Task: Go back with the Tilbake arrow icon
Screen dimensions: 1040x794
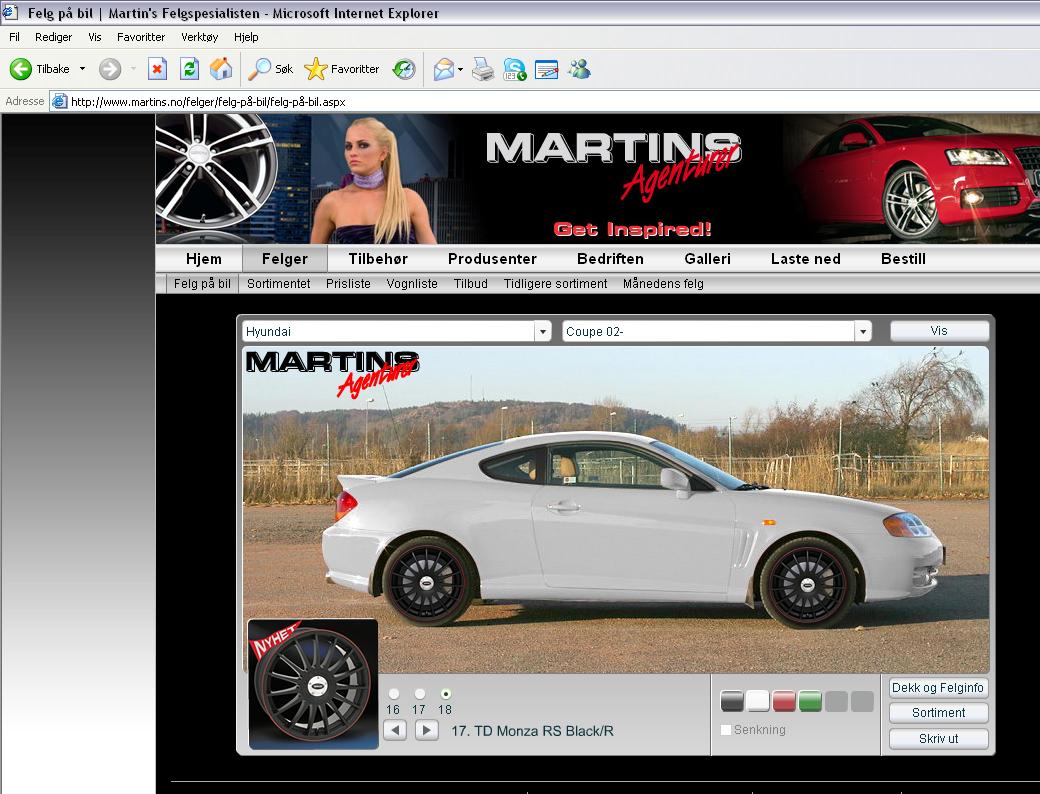Action: 21,69
